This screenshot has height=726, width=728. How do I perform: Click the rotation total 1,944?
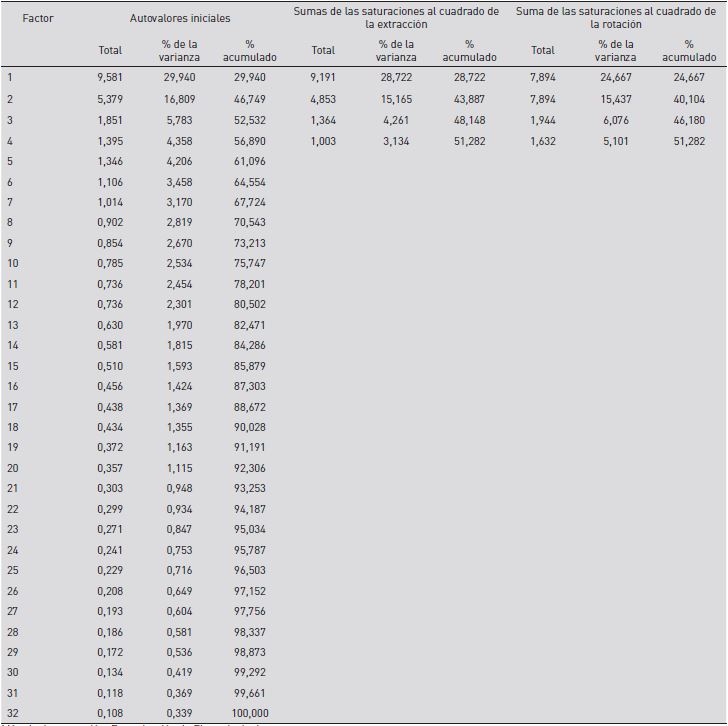click(543, 120)
